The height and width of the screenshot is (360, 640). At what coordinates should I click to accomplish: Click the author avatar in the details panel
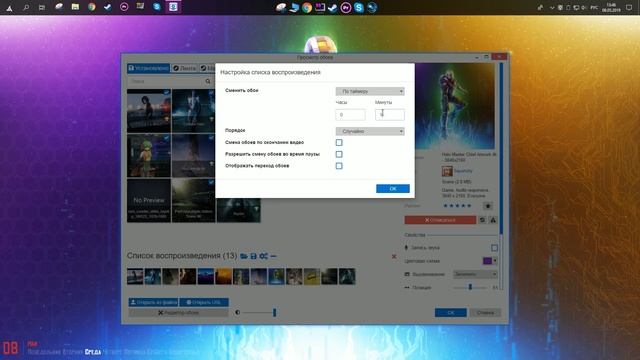[447, 171]
